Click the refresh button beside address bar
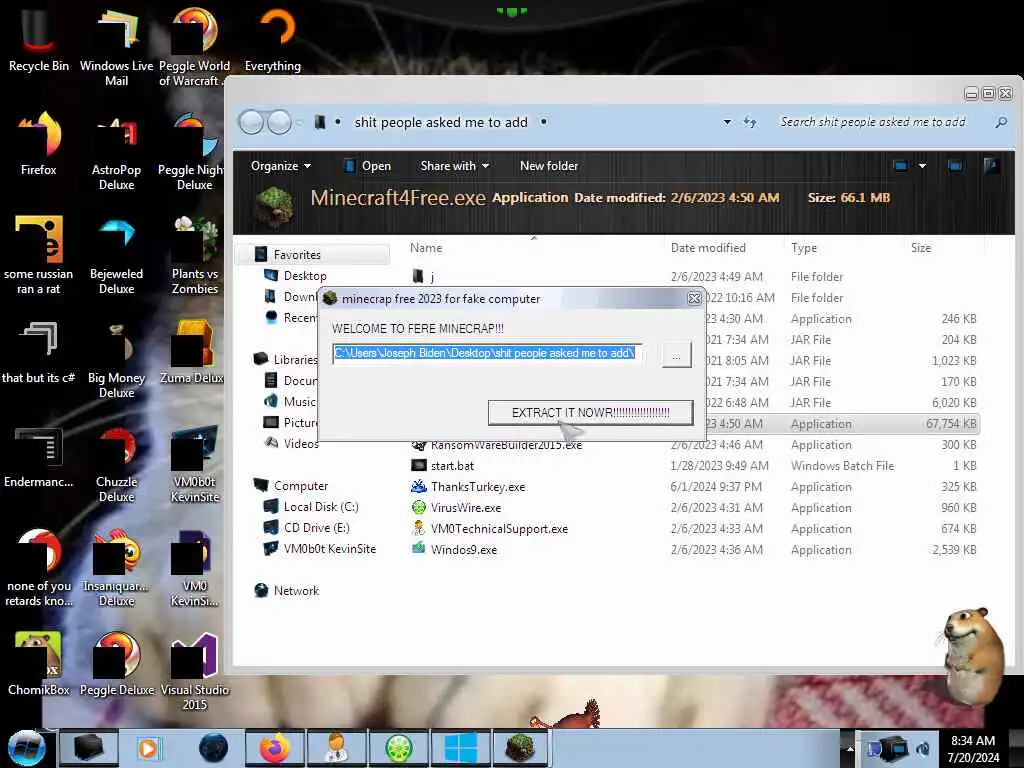 click(750, 122)
